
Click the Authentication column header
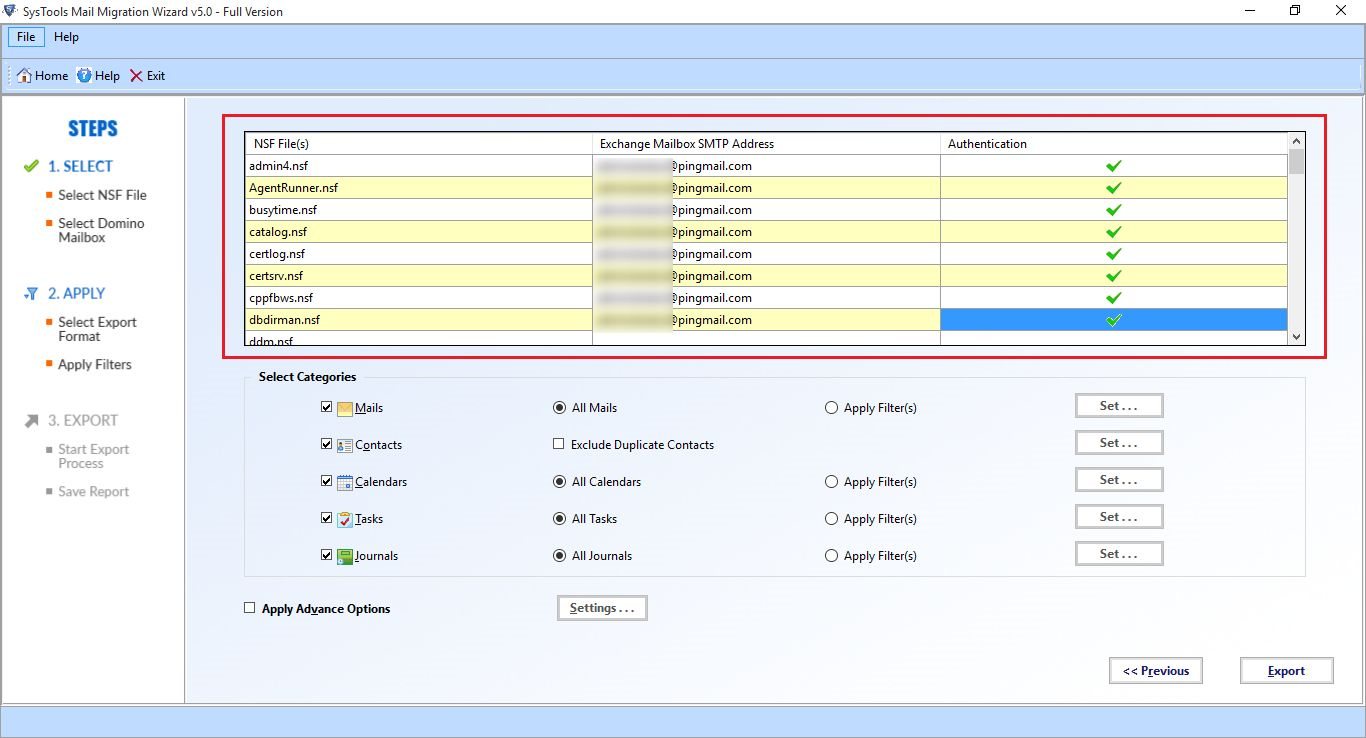pyautogui.click(x=1115, y=144)
